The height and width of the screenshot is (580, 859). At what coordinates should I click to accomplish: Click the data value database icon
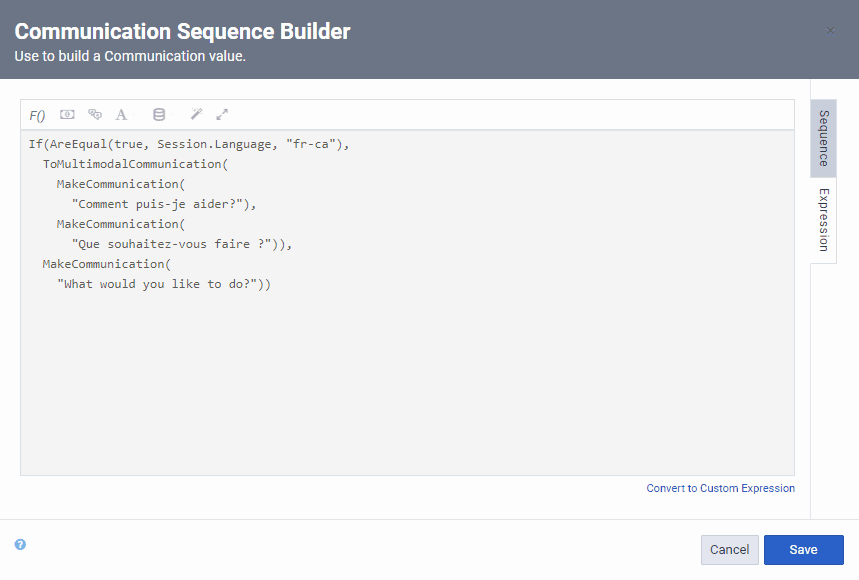pos(159,114)
